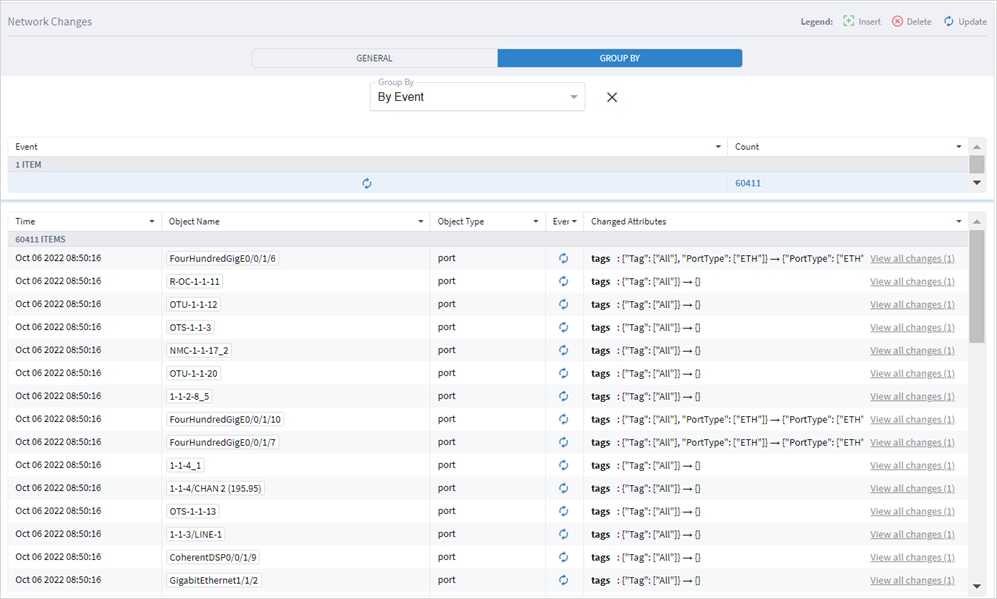Screen dimensions: 997x599
Task: Click the Update event icon beside R-OC-1-1-11
Action: pyautogui.click(x=563, y=281)
